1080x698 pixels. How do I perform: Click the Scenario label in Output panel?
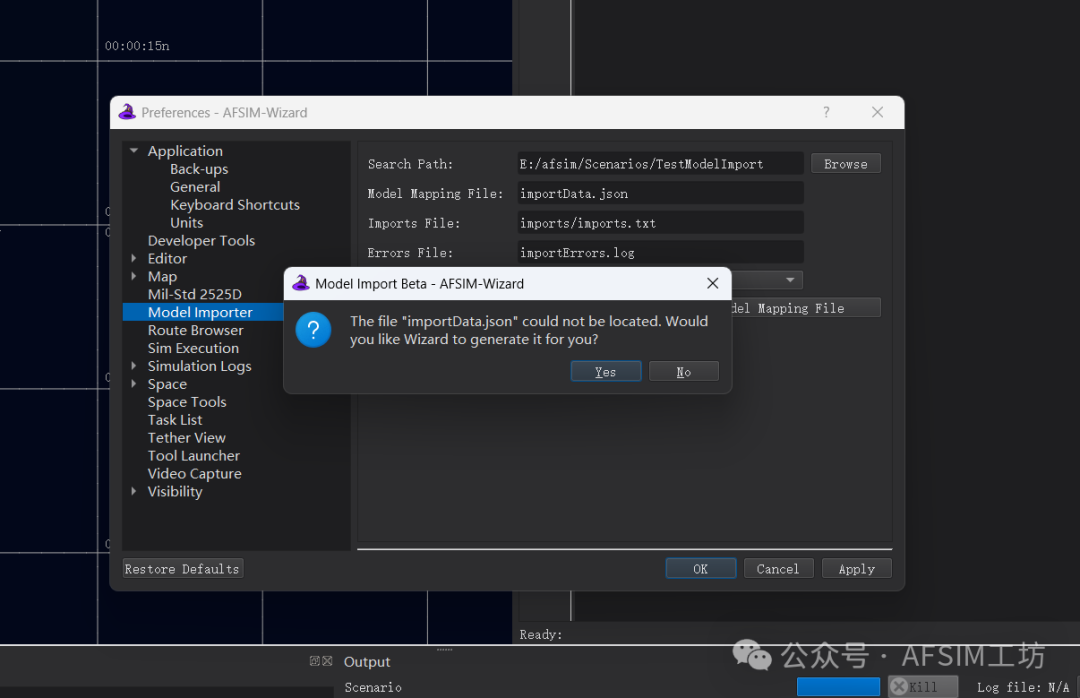coord(373,687)
